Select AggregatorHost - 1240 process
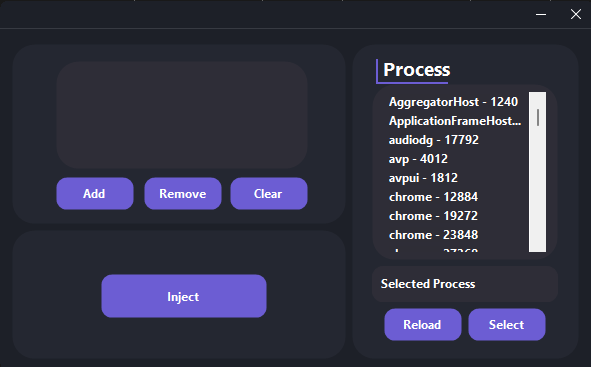 coord(453,102)
